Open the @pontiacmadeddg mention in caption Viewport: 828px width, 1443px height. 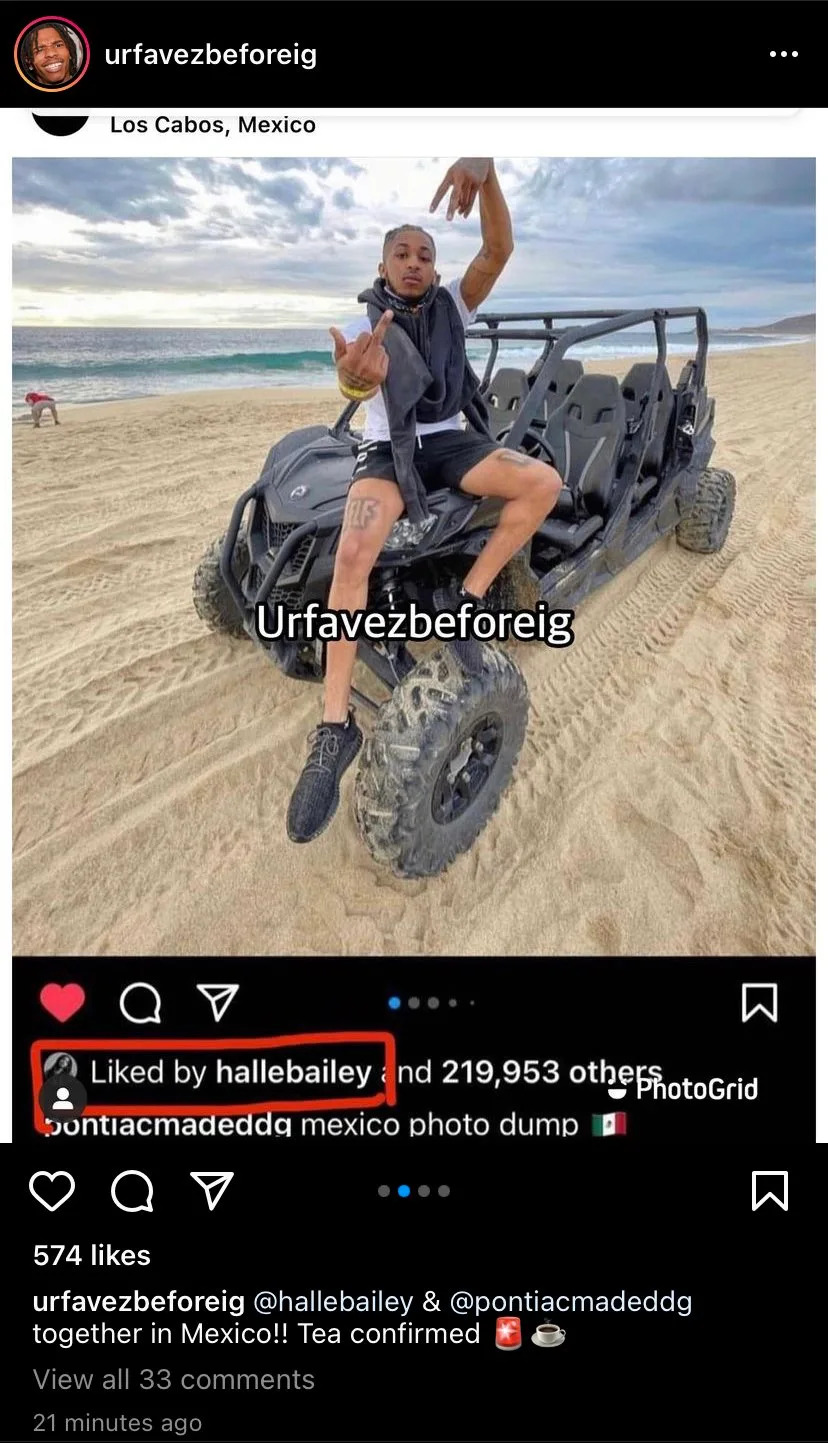pos(570,1302)
